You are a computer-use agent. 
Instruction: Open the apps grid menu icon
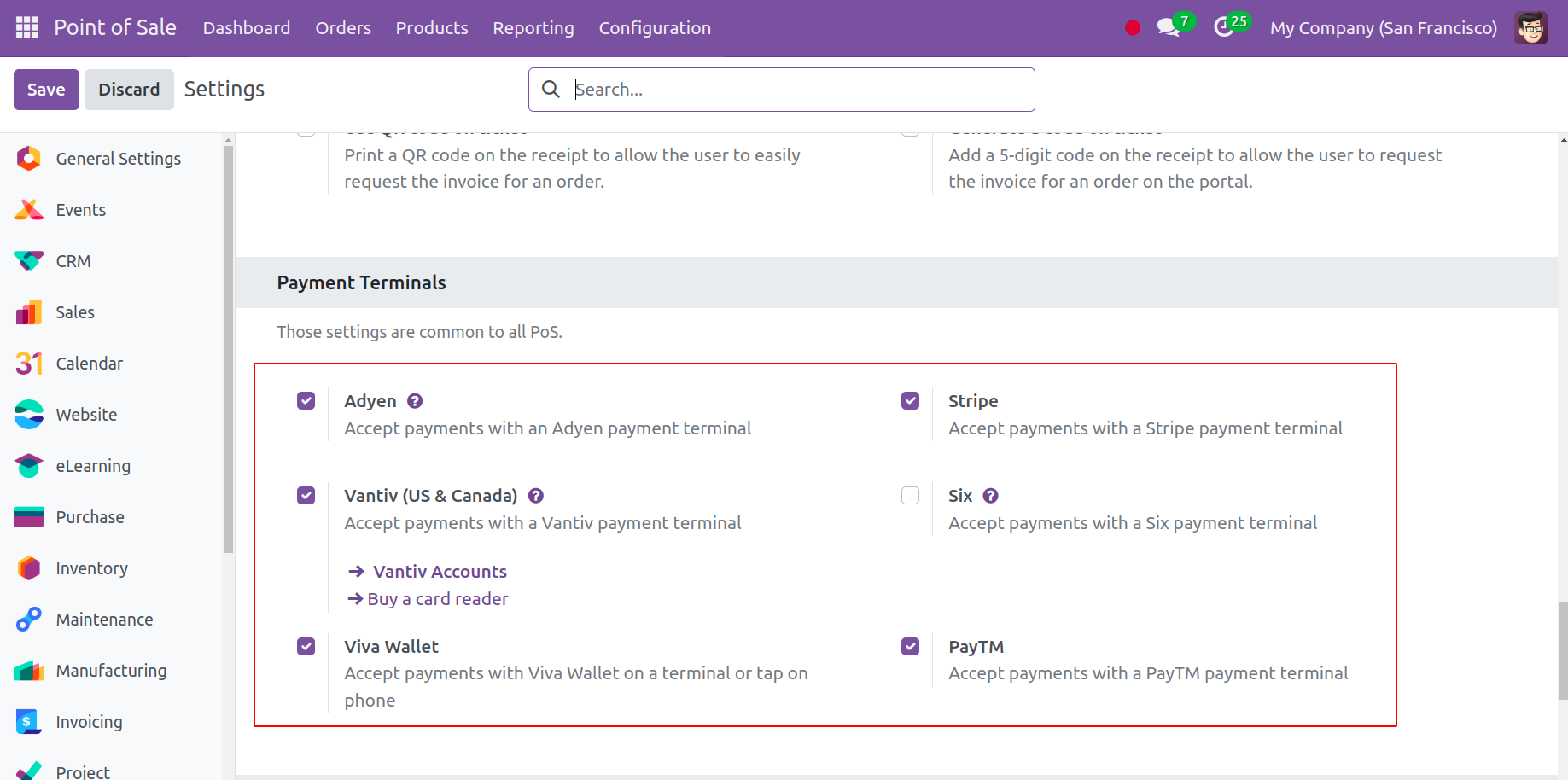click(27, 28)
